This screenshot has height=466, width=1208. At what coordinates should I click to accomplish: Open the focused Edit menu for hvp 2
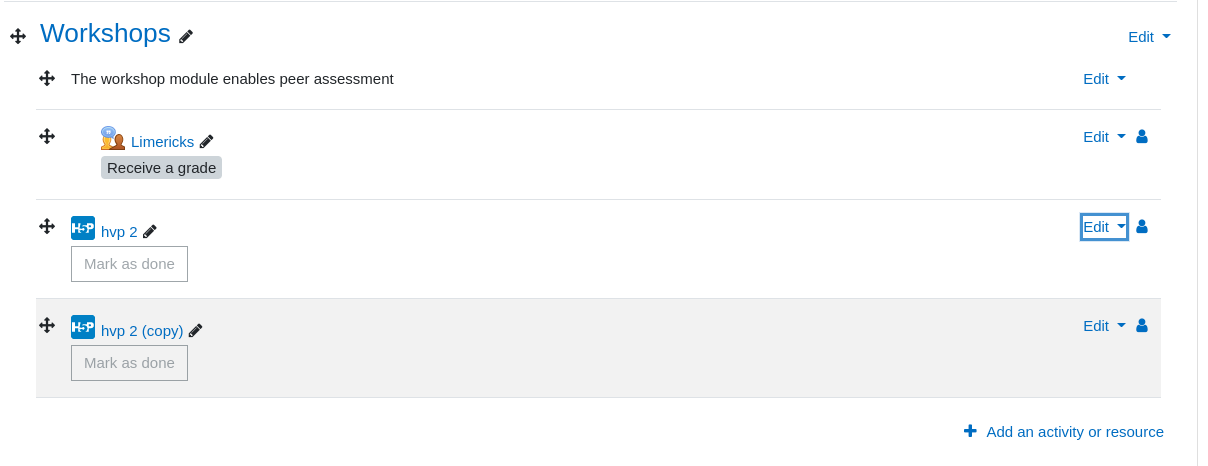click(x=1104, y=227)
